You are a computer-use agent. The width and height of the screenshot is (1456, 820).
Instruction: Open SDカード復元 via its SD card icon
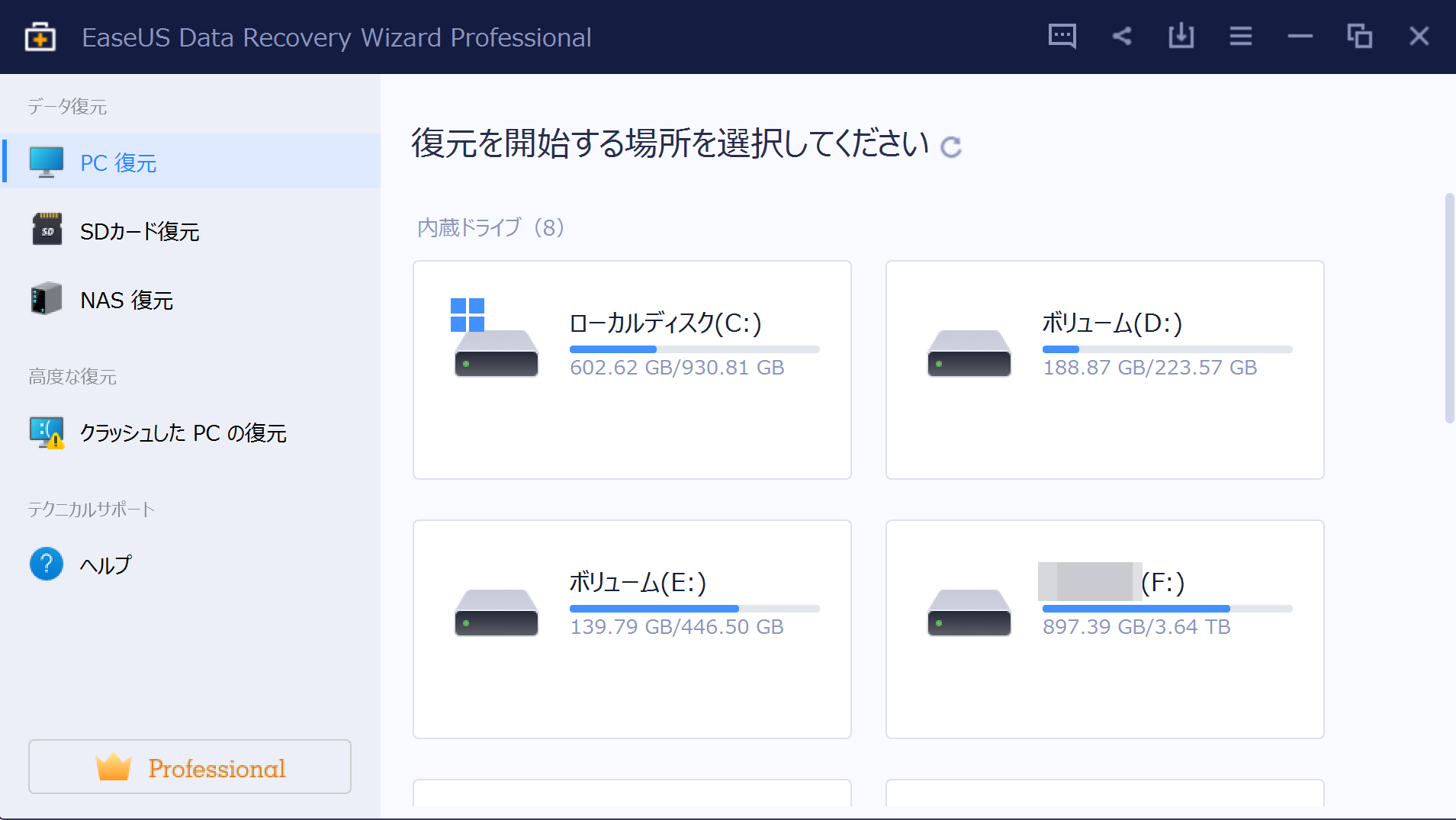47,230
